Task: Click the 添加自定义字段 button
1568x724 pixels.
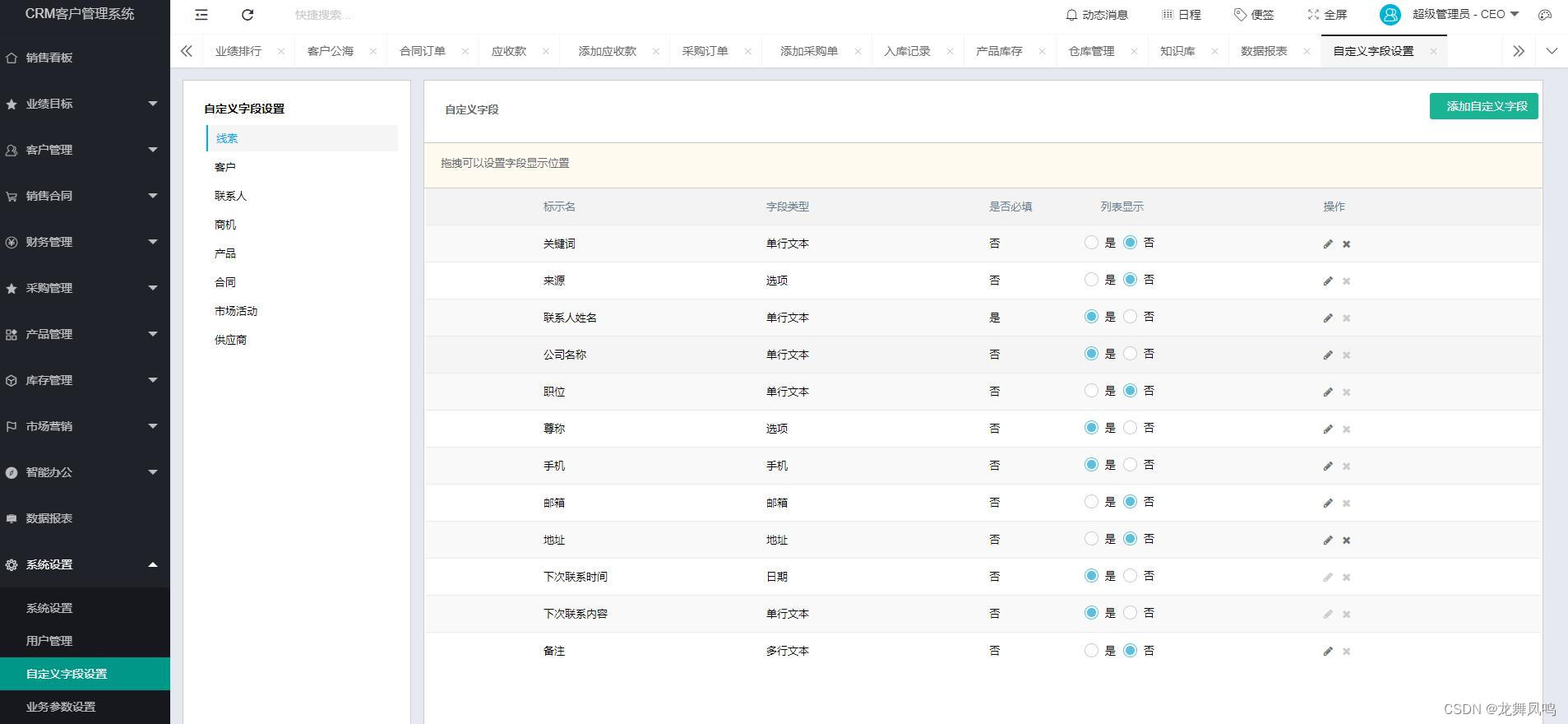Action: [x=1484, y=106]
